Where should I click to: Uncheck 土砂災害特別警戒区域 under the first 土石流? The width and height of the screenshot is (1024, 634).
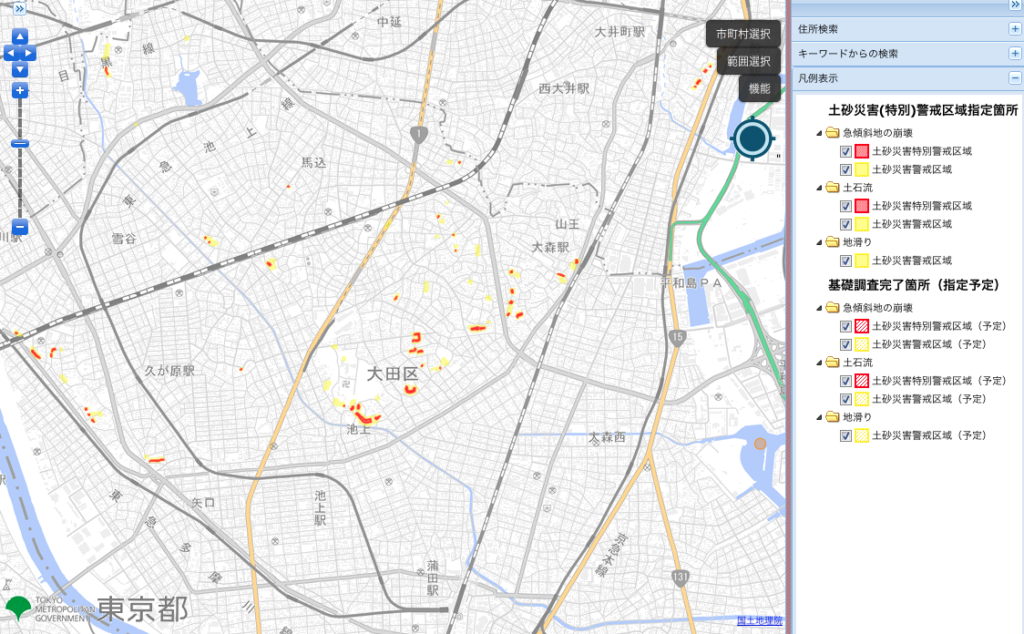point(846,206)
